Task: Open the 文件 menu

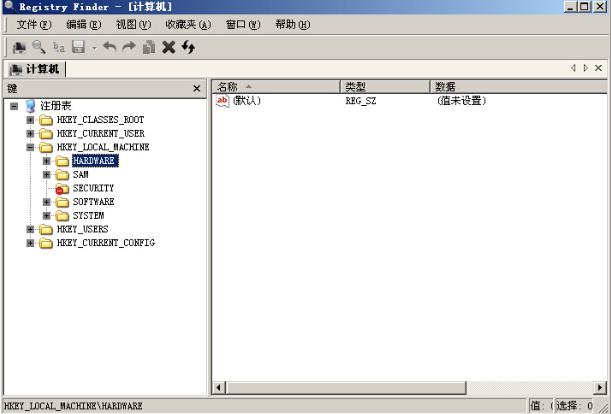Action: [x=34, y=25]
